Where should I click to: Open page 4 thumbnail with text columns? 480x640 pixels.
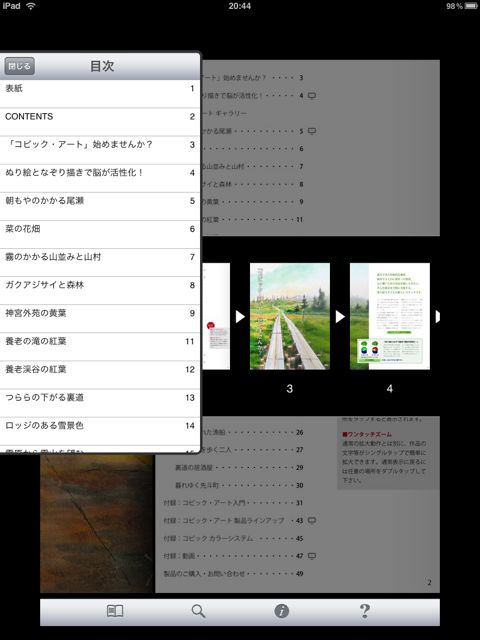click(390, 316)
